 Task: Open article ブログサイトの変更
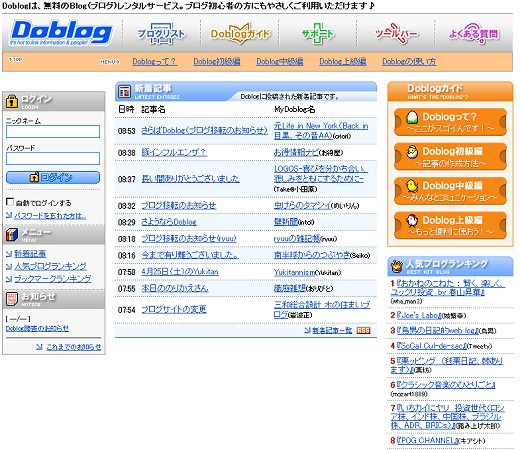point(174,310)
